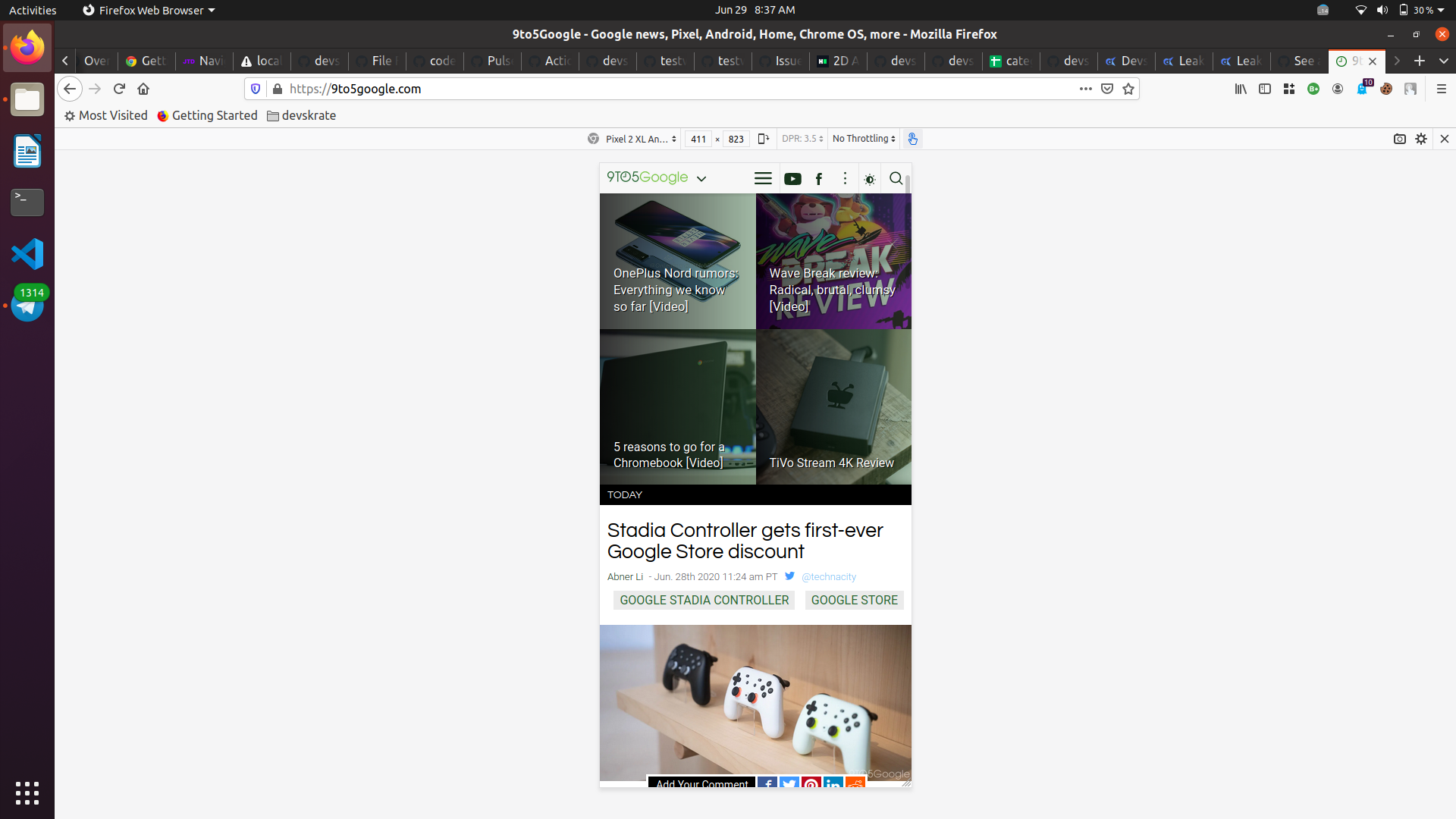Open the green B+ extension icon

[x=1313, y=89]
